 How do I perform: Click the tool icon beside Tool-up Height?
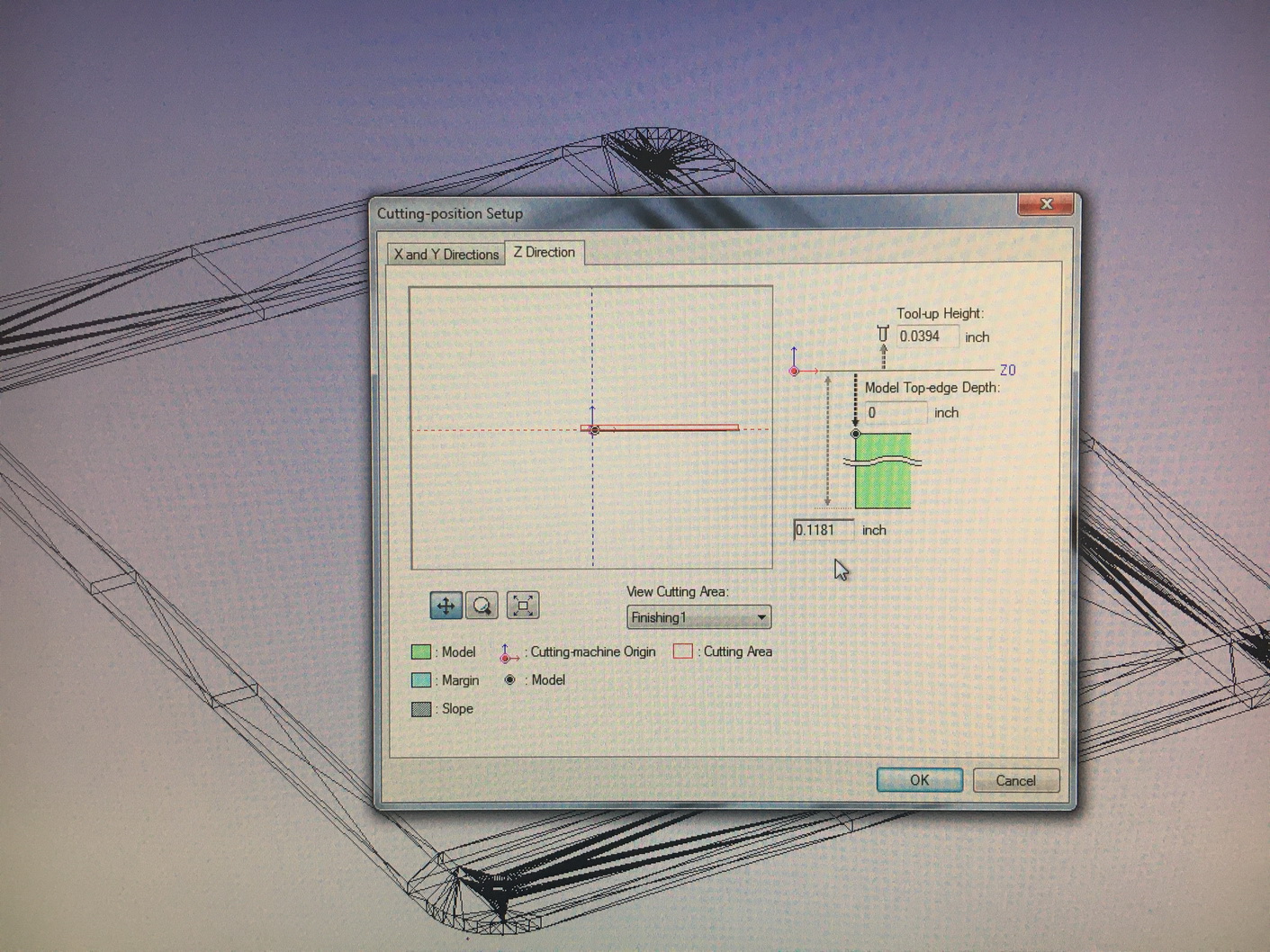883,336
